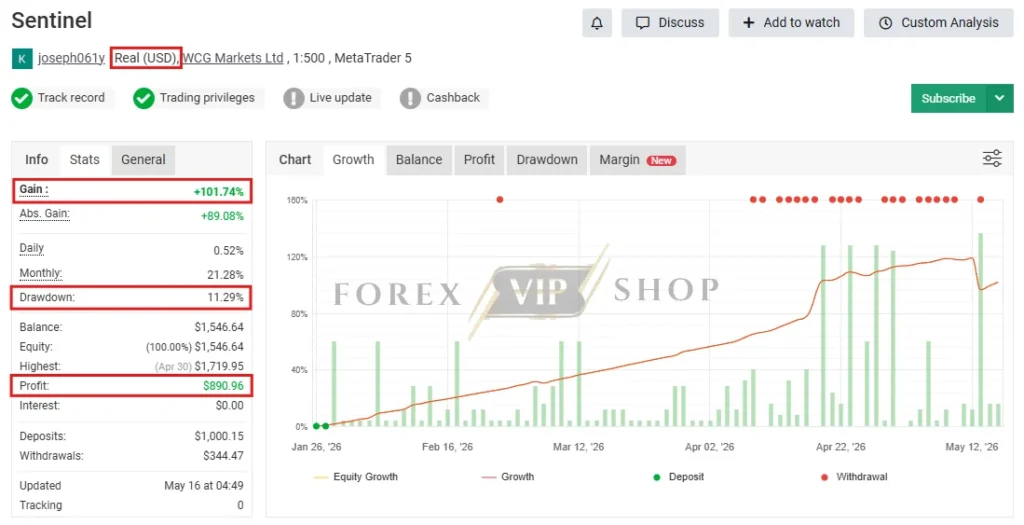Switch to the Stats tab
Viewport: 1024px width, 525px height.
click(x=85, y=159)
